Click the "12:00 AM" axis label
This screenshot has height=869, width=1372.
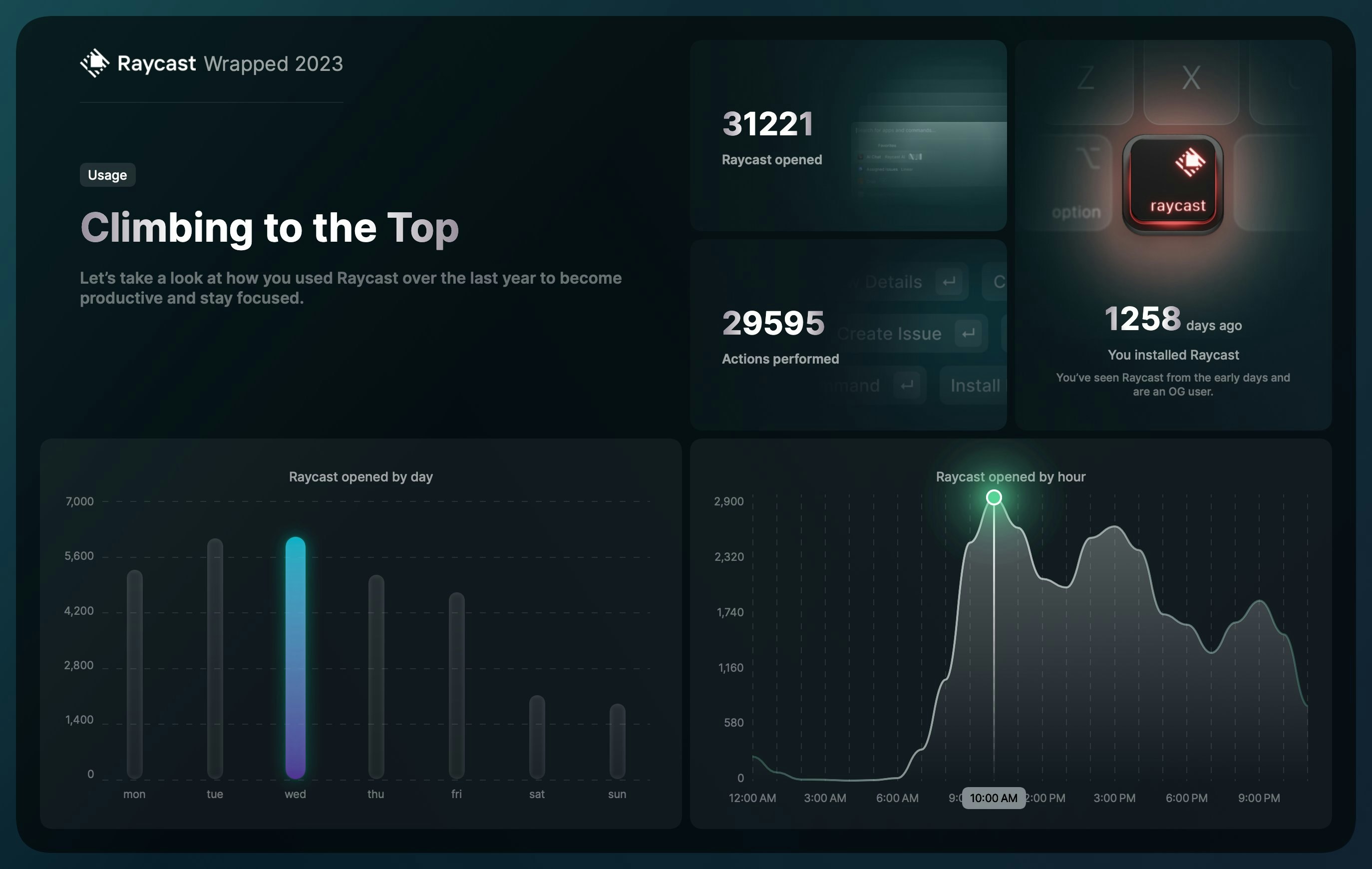click(x=752, y=798)
